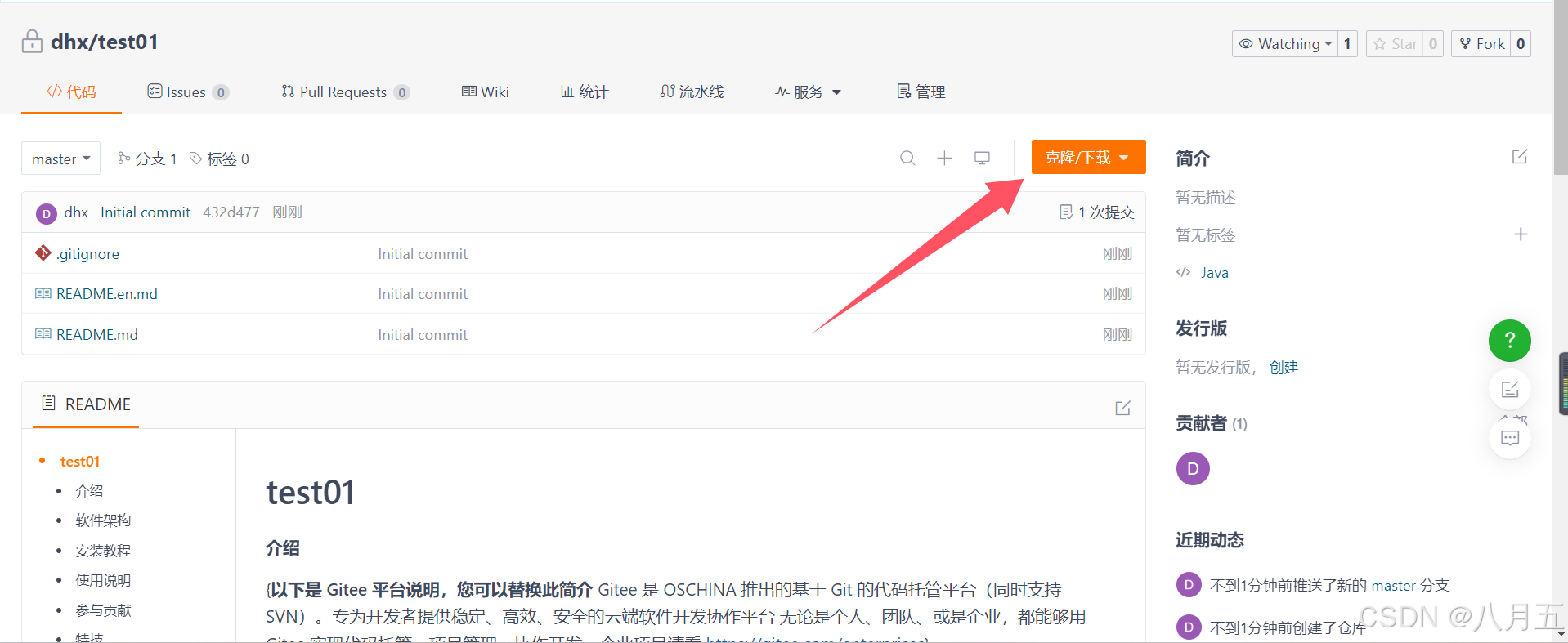
Task: Click Initial commit message for README.en.md
Action: (x=423, y=294)
